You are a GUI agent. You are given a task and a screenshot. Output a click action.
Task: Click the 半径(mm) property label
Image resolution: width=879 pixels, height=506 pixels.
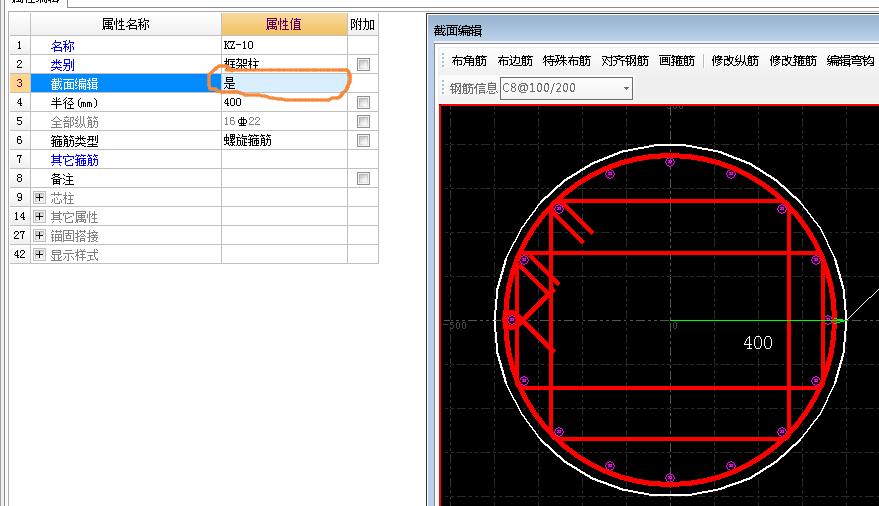[74, 103]
